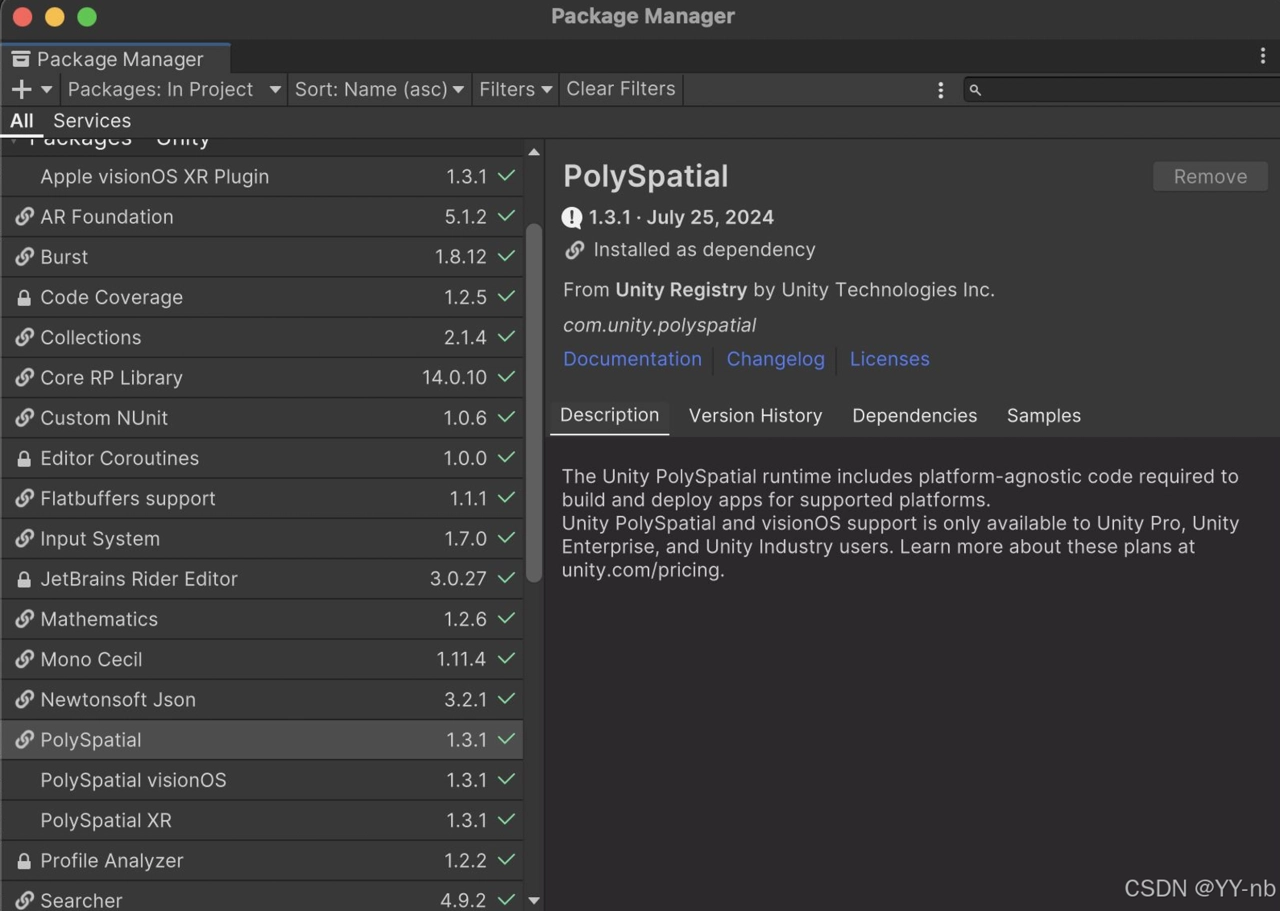Click the link icon of Burst
Viewport: 1280px width, 911px height.
click(24, 257)
